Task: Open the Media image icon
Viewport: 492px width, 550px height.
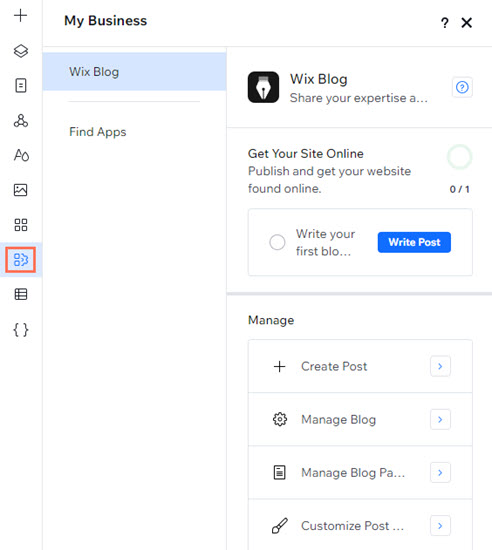Action: tap(21, 190)
